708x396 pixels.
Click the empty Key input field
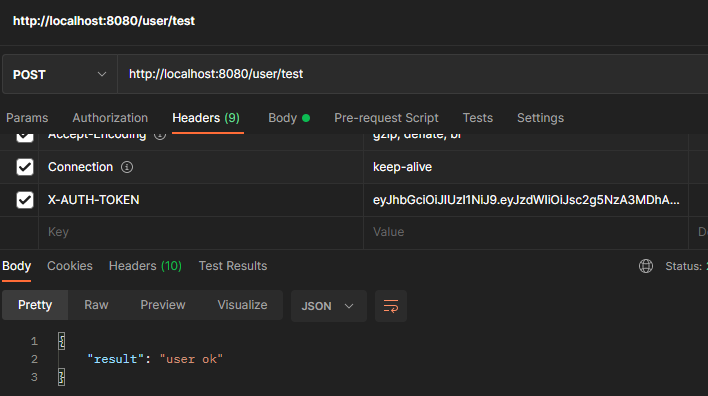pyautogui.click(x=201, y=232)
